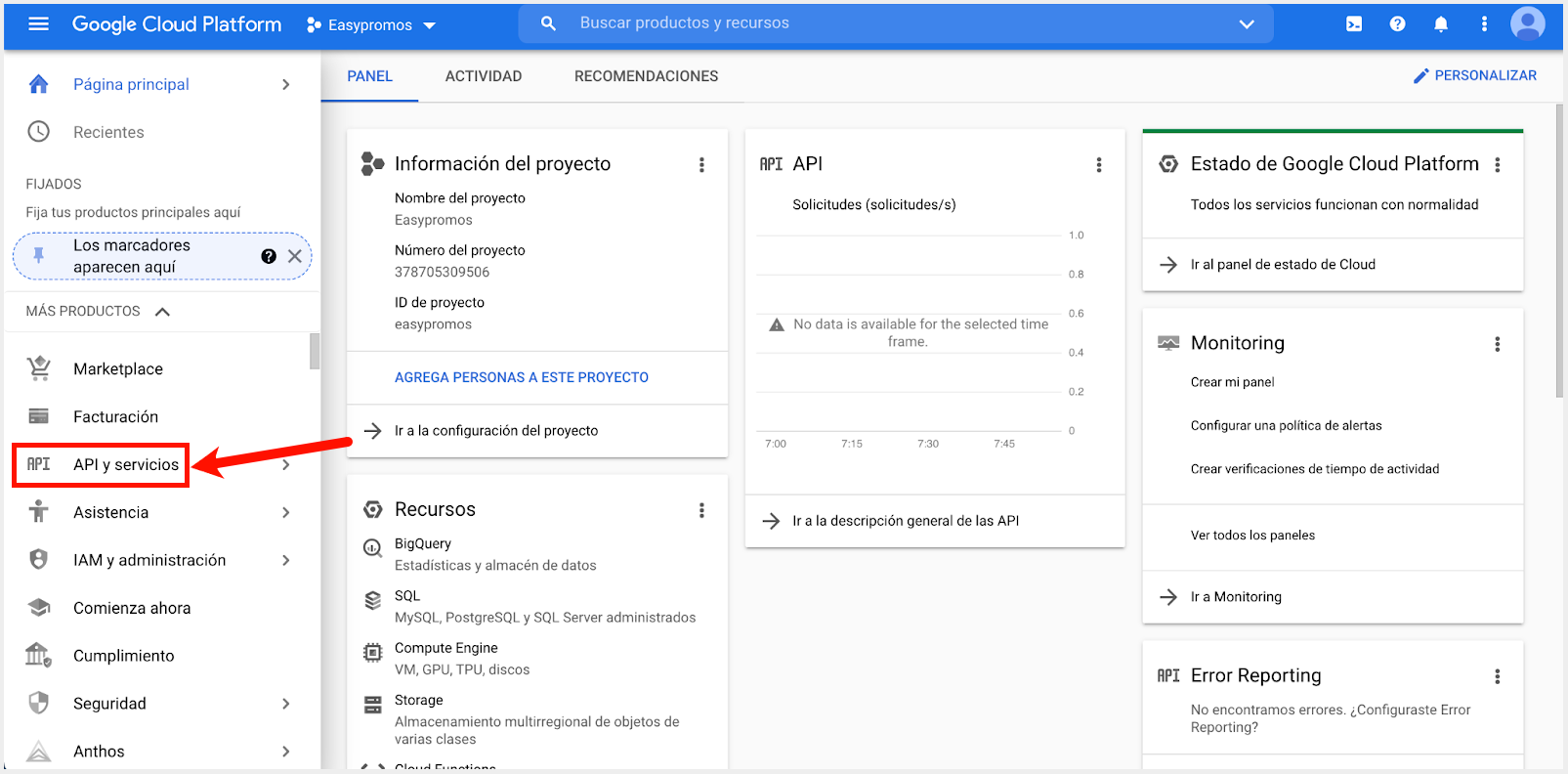The image size is (1568, 775).
Task: Switch to the Recomendaciones tab
Action: (646, 76)
